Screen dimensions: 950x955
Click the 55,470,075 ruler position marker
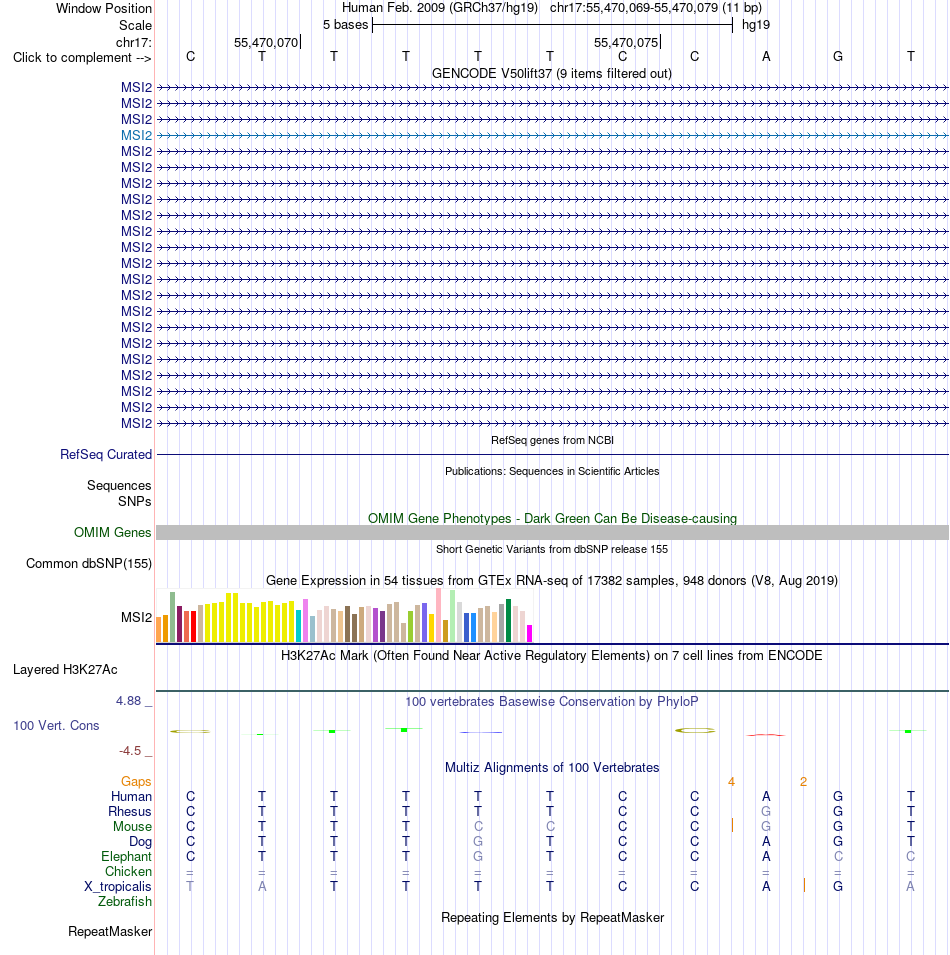pos(626,43)
